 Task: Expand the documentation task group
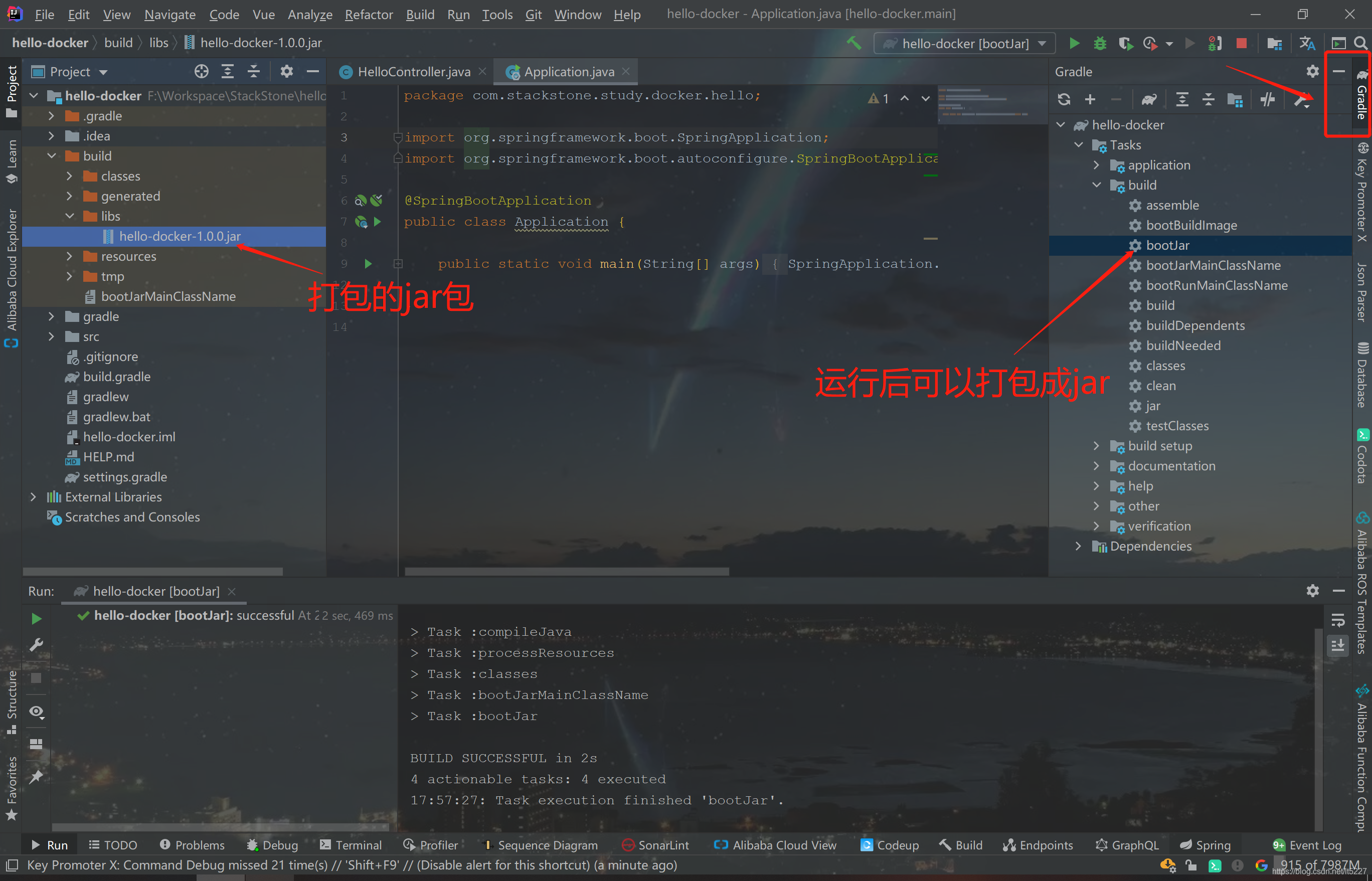1096,466
